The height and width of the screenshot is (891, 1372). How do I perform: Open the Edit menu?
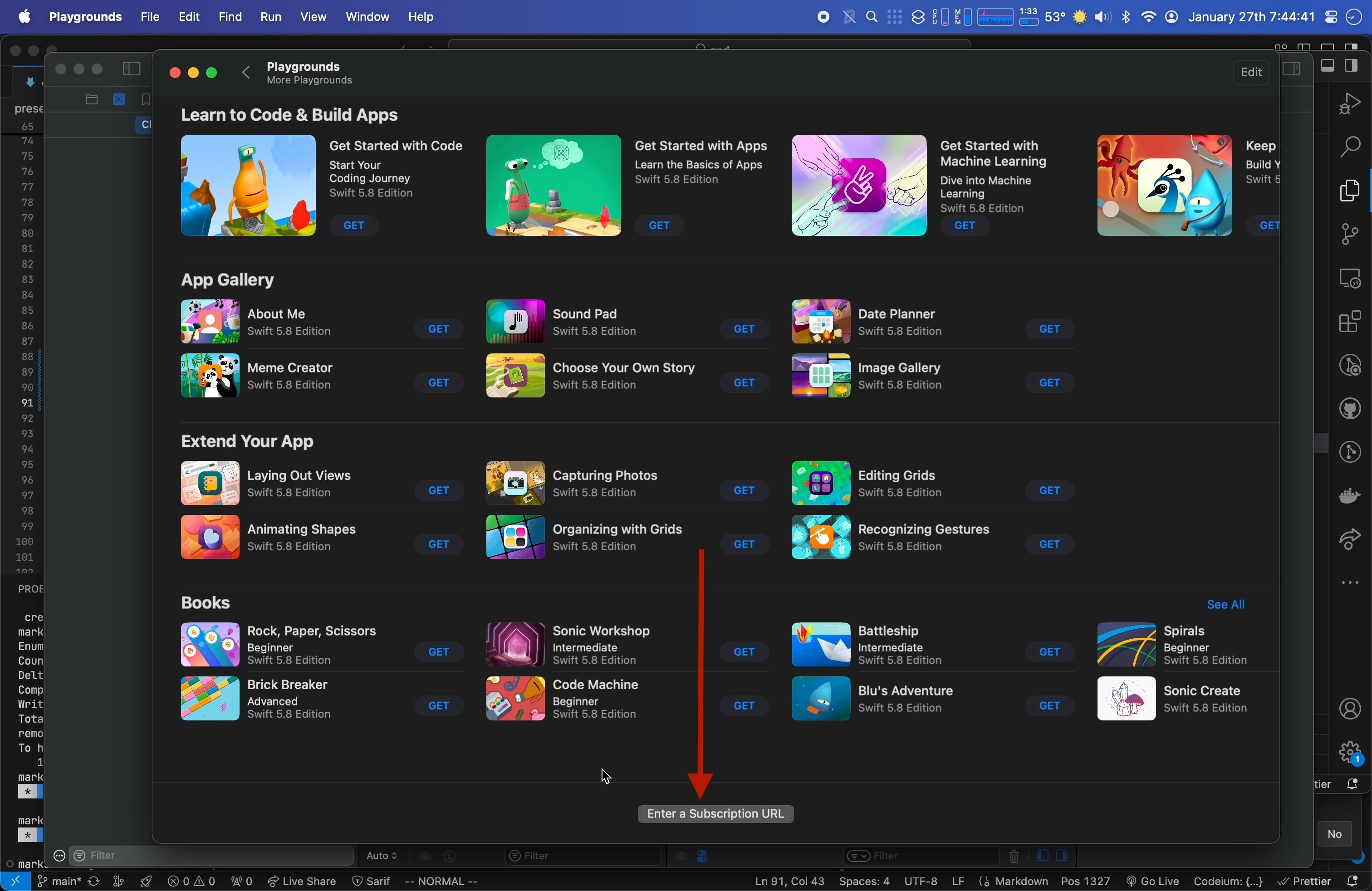tap(189, 17)
